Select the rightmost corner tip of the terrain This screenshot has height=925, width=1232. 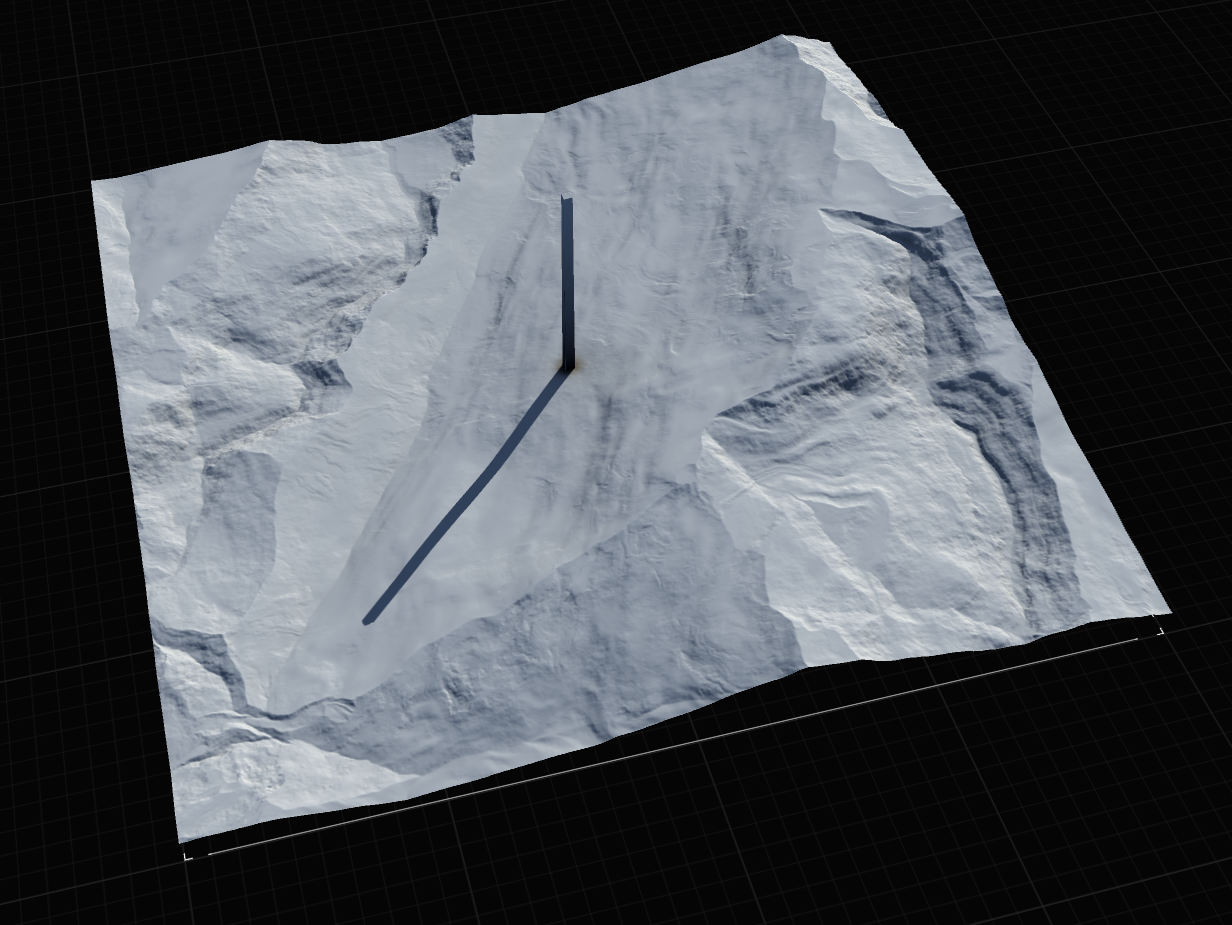tap(1167, 610)
